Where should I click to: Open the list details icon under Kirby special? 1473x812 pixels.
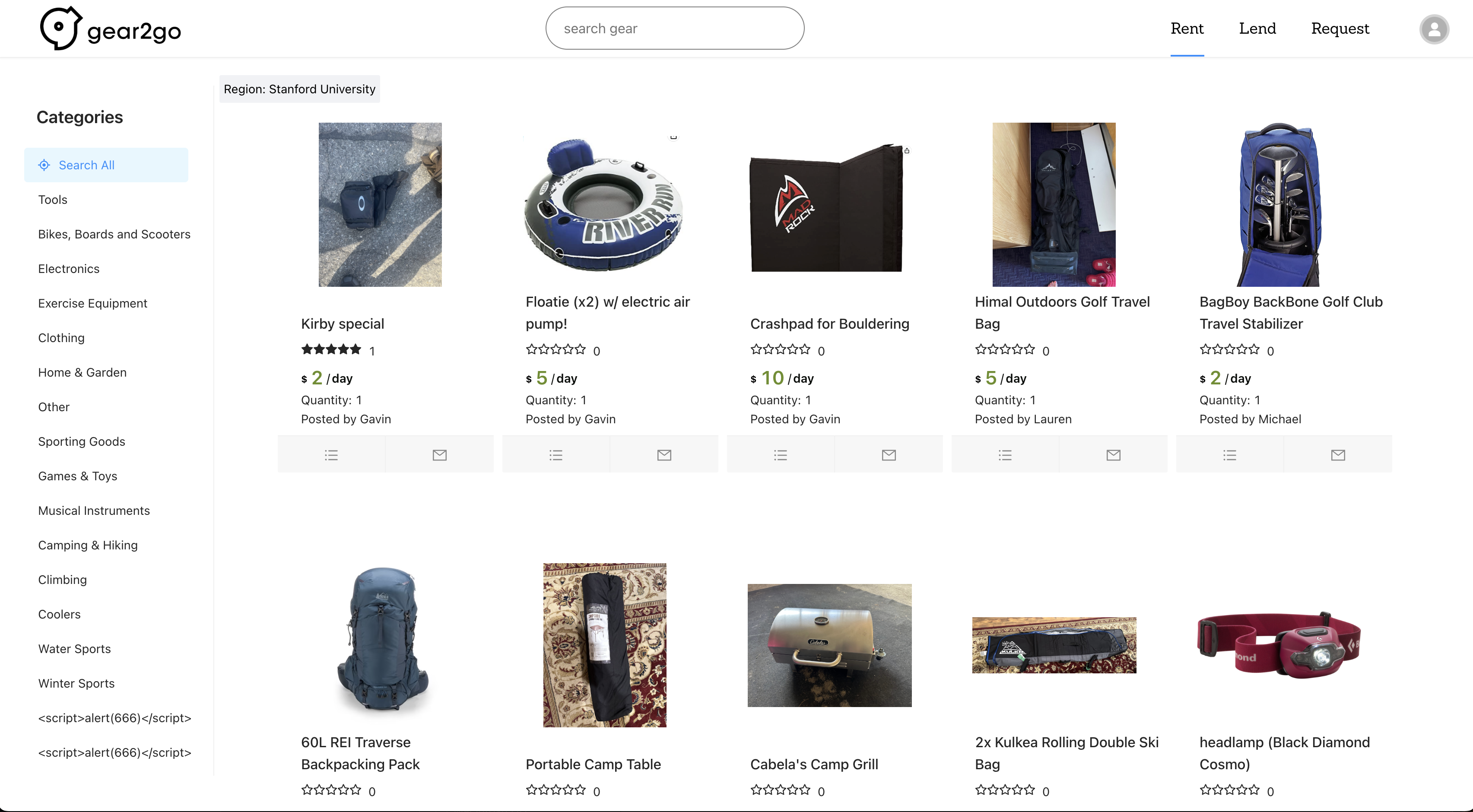pos(331,455)
